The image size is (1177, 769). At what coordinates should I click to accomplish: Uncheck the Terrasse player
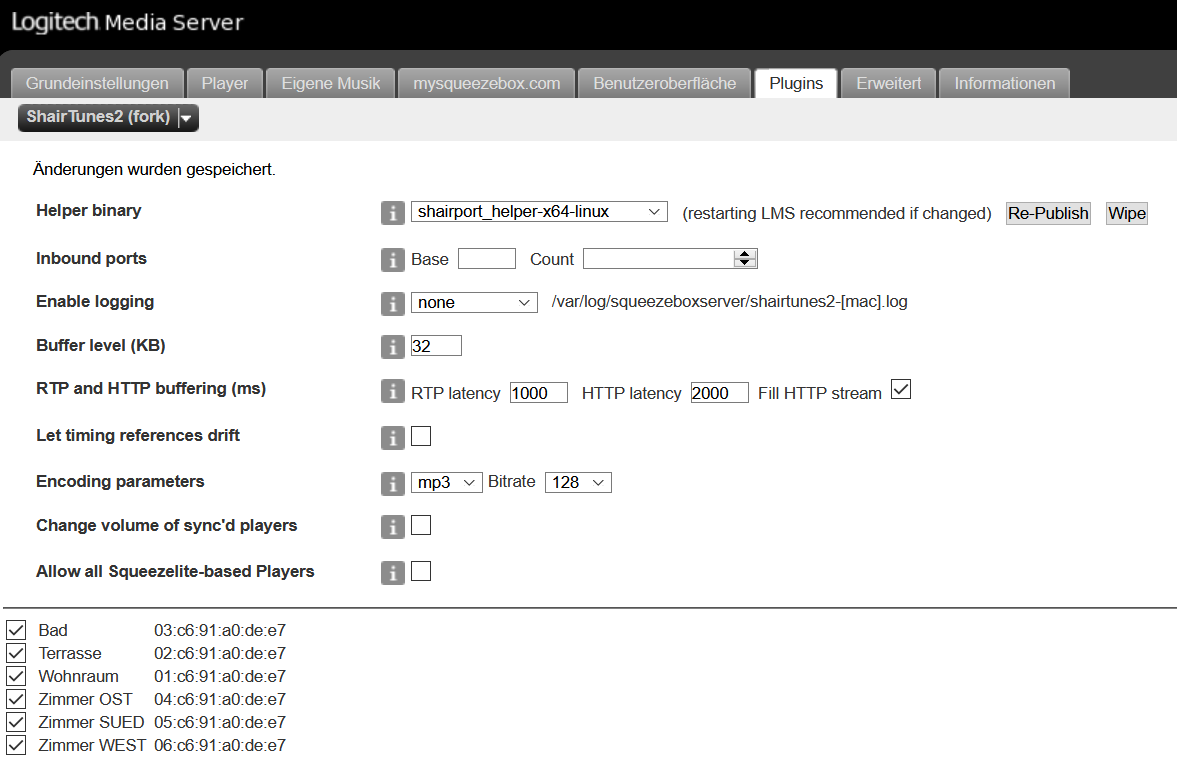point(16,653)
